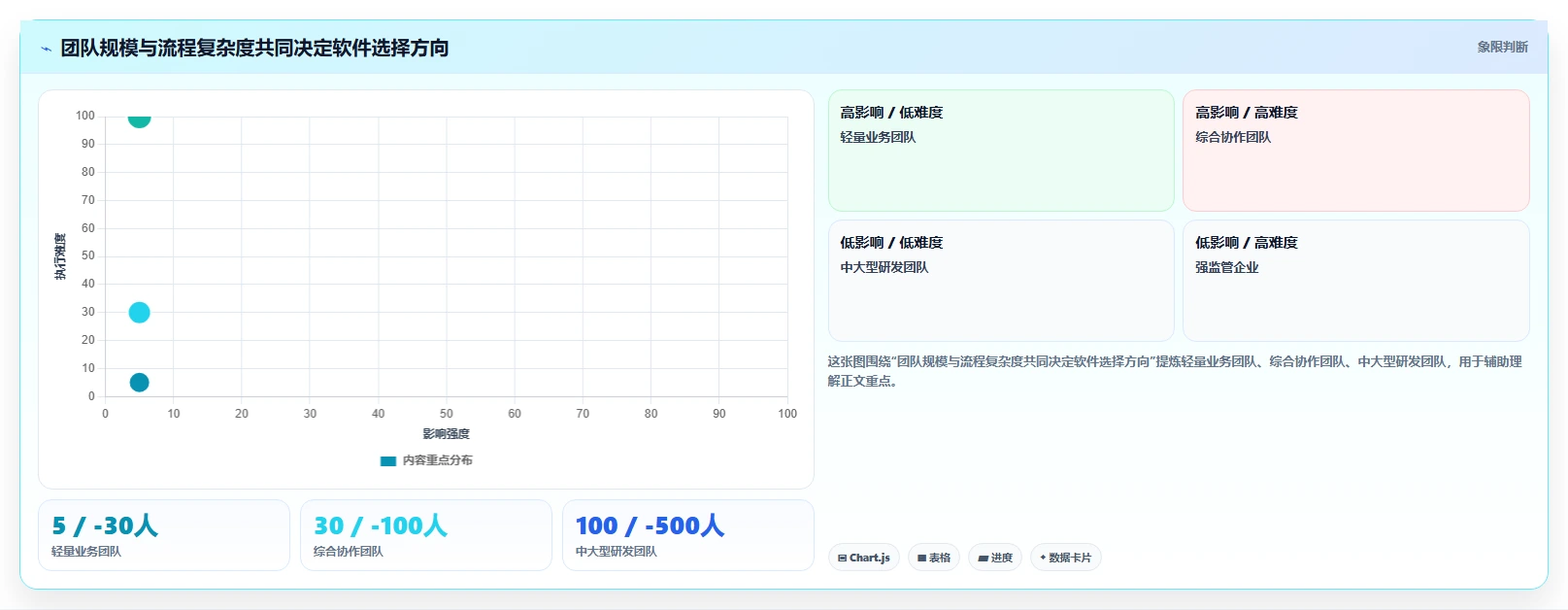Click the icon in the 进度 chip
1568x610 pixels.
[983, 559]
